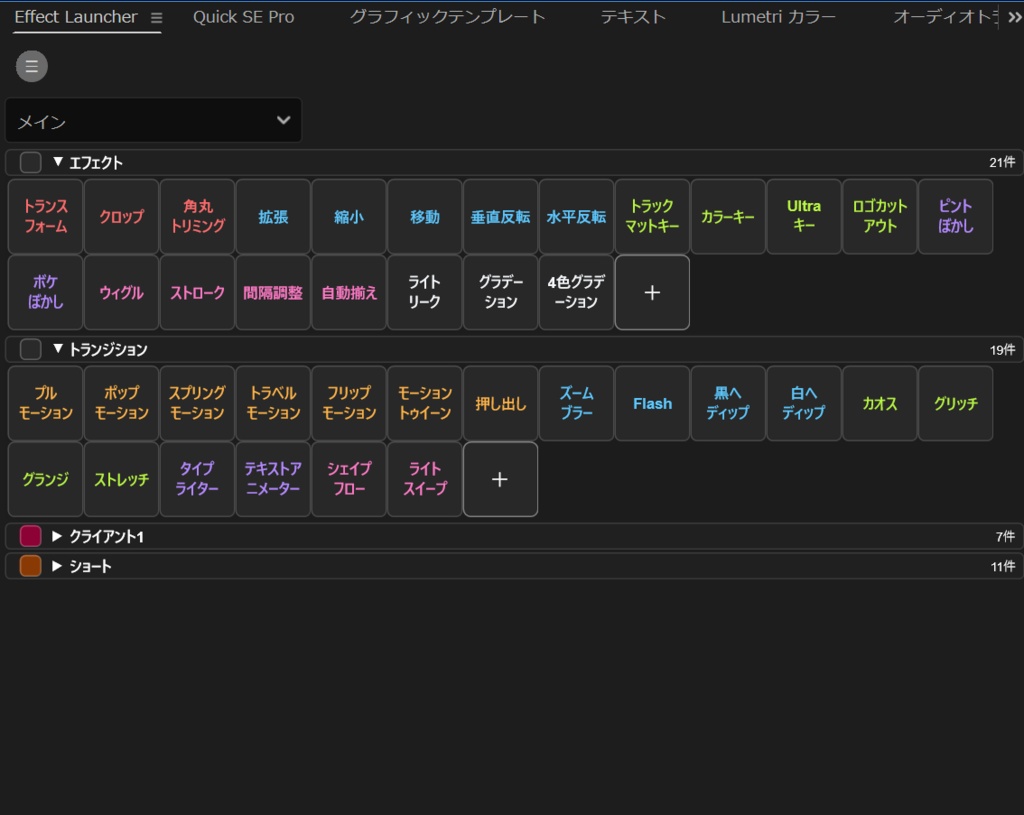Show hidden panel tabs with double chevron
The image size is (1024, 815).
[x=1014, y=18]
